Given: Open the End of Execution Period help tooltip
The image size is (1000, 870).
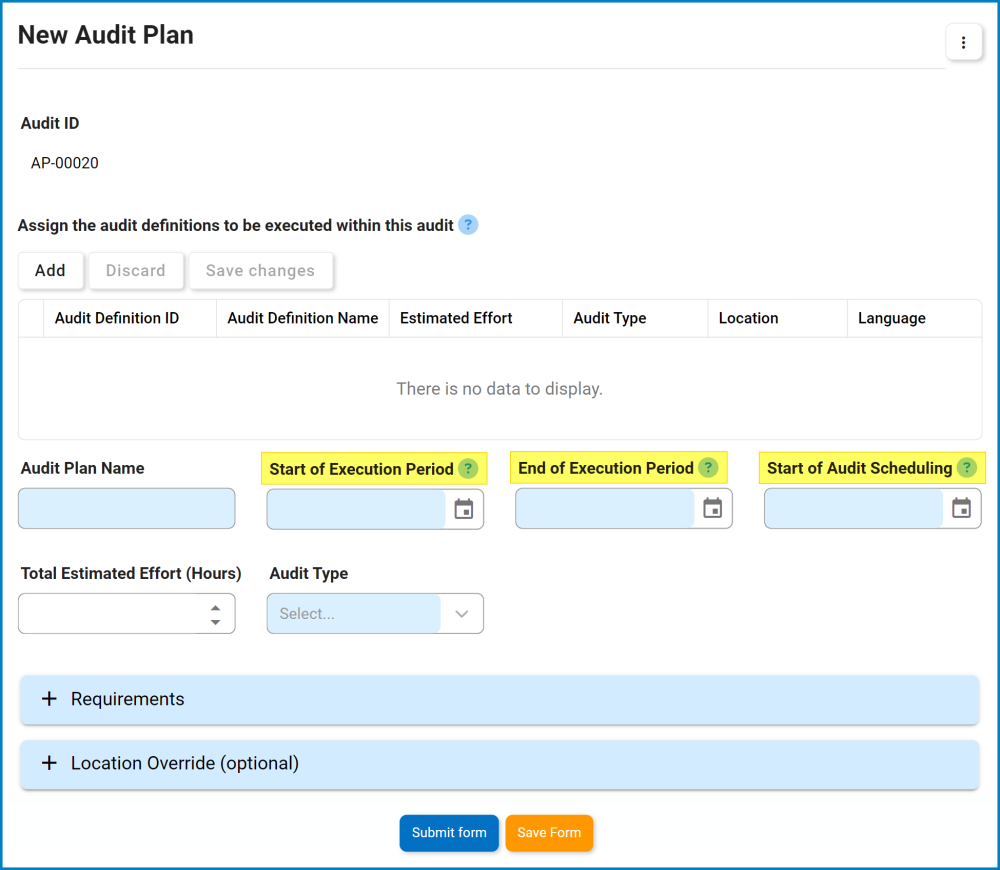Looking at the screenshot, I should tap(708, 467).
